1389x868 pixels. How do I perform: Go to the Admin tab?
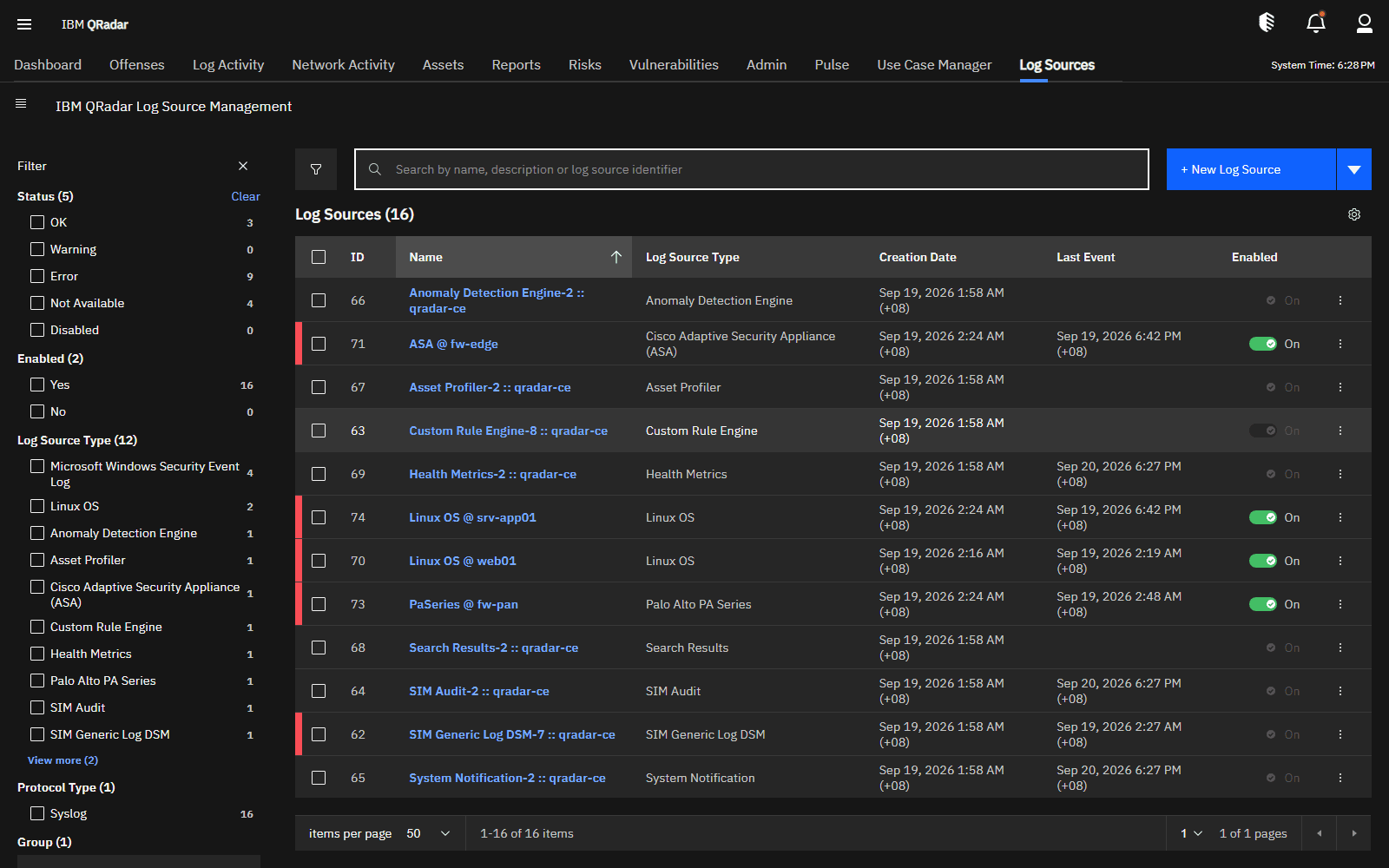coord(767,65)
